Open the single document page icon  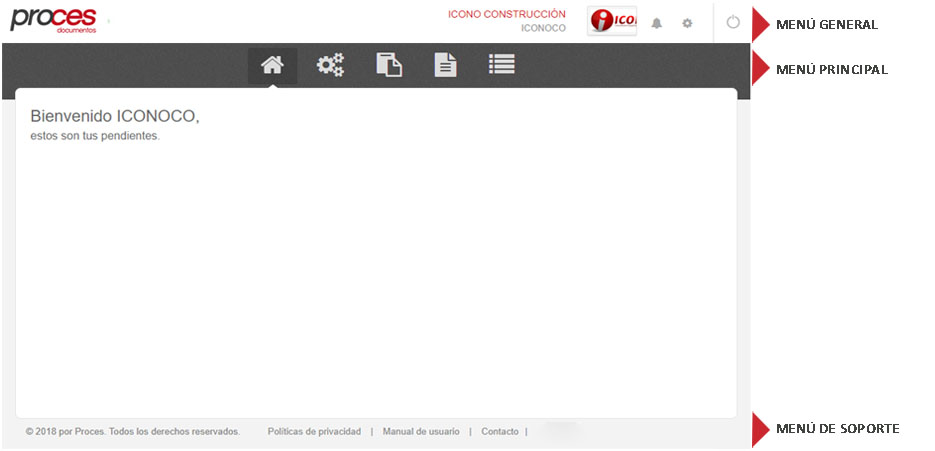(445, 65)
